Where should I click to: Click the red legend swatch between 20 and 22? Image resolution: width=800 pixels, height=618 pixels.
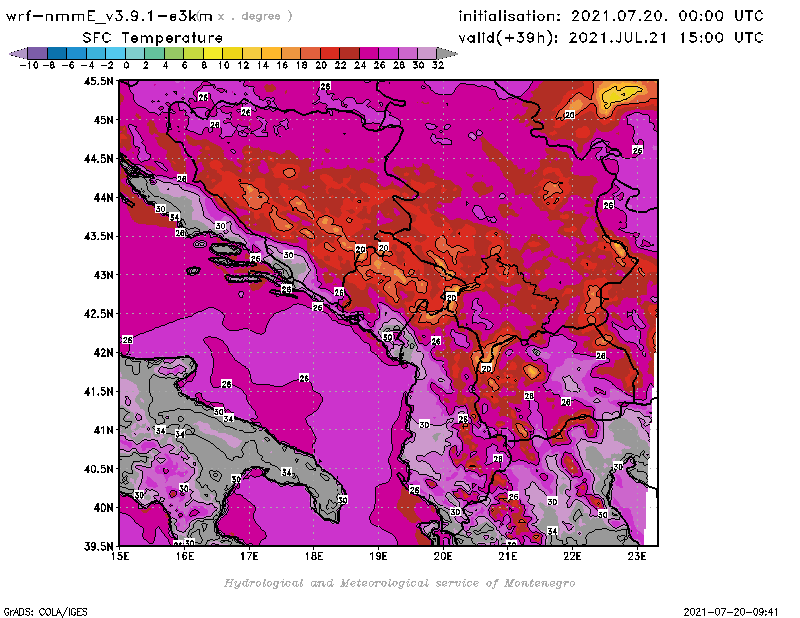coord(330,53)
